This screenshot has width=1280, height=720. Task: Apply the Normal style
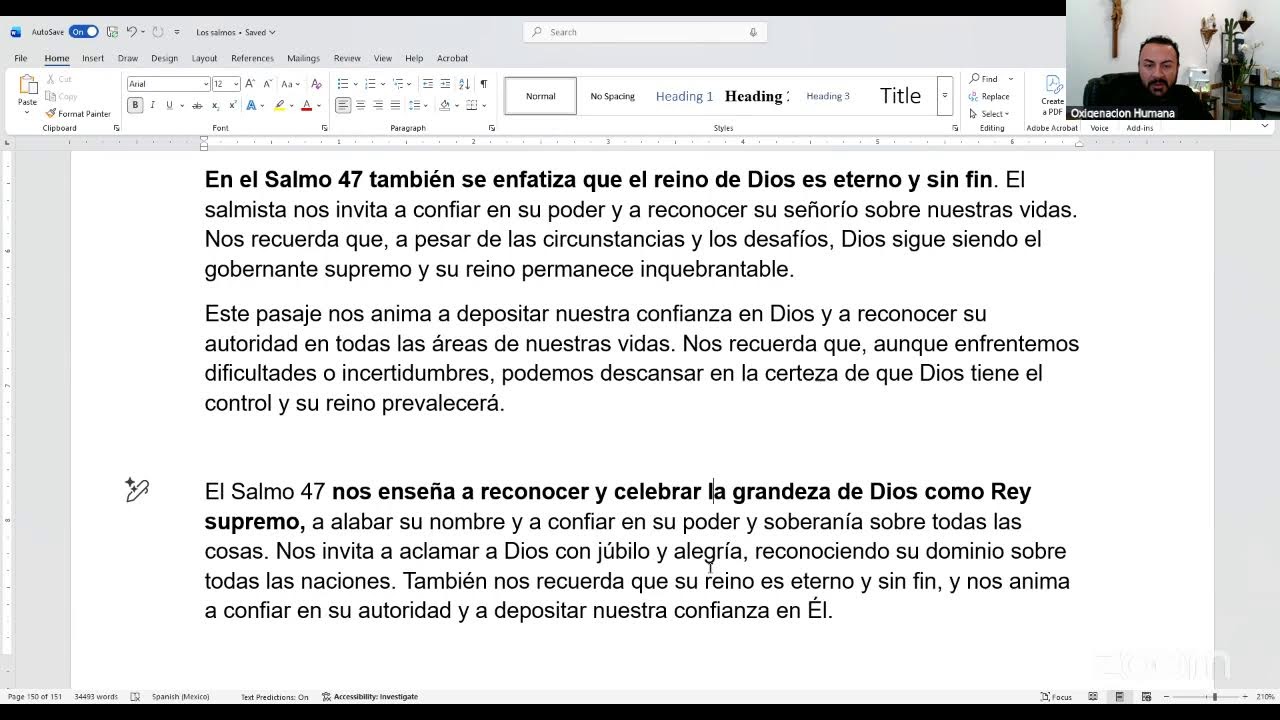[x=540, y=96]
